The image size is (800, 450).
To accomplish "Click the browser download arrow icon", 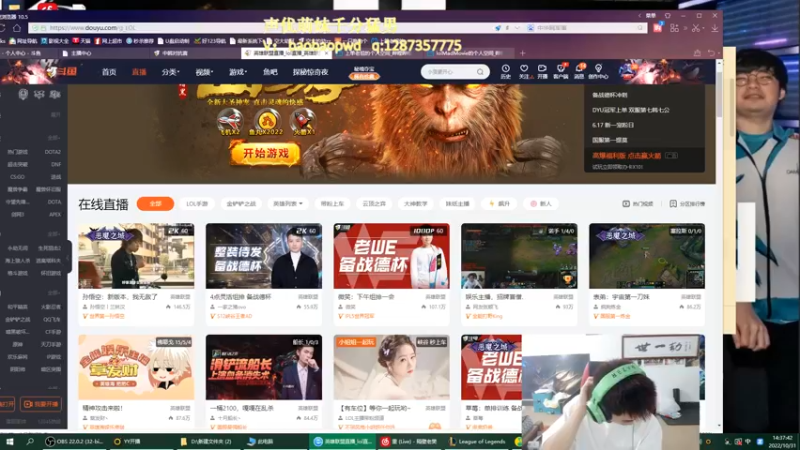I will tap(715, 28).
